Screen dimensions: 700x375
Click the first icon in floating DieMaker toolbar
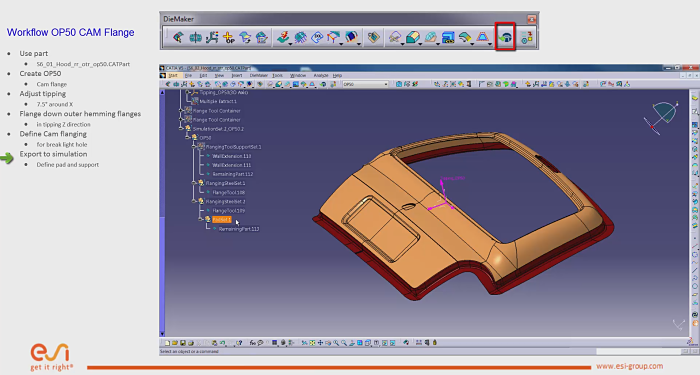(x=178, y=37)
